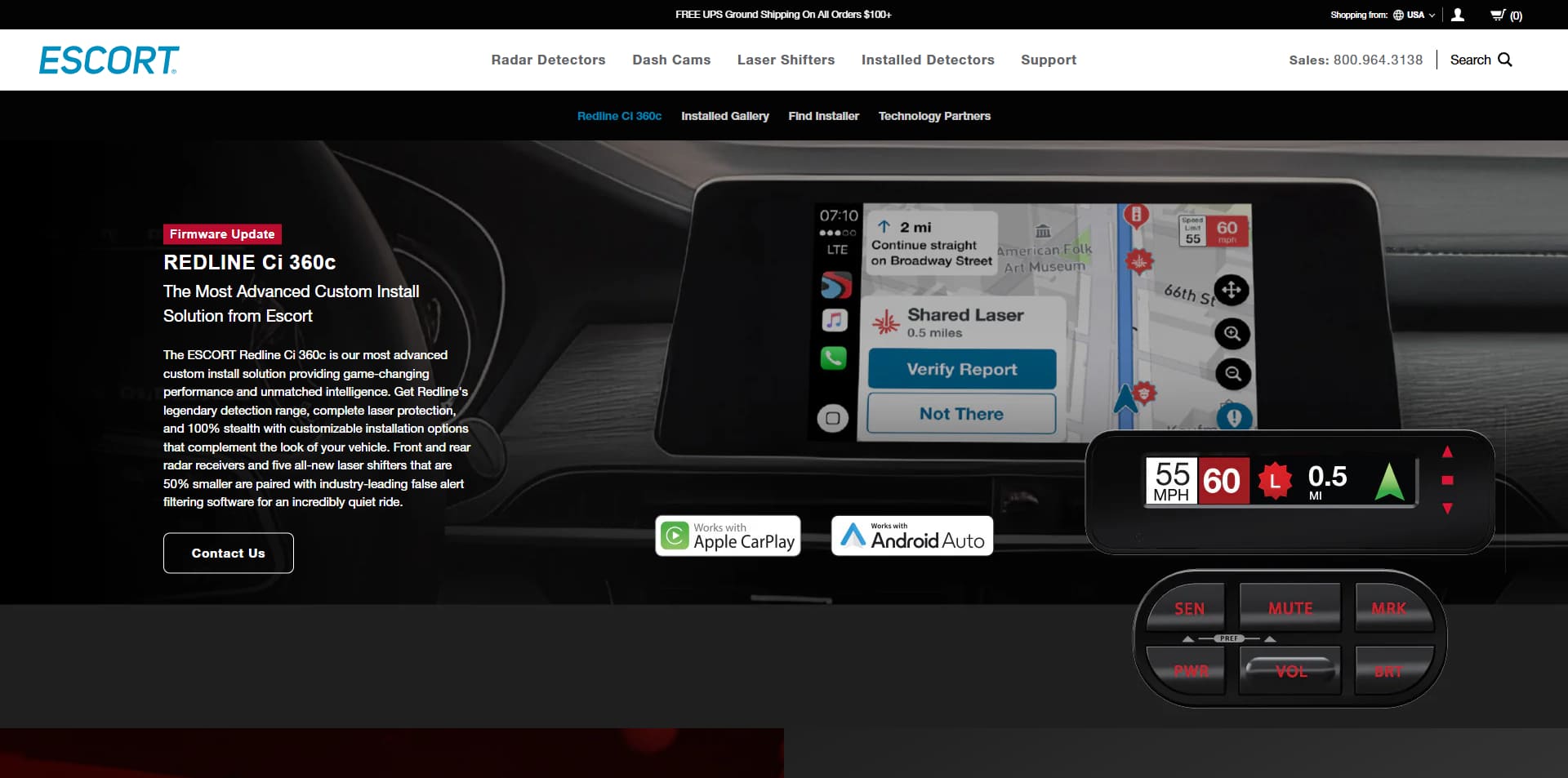Screen dimensions: 1568x778
Task: Click the red up arrow on the display
Action: coord(1447,451)
